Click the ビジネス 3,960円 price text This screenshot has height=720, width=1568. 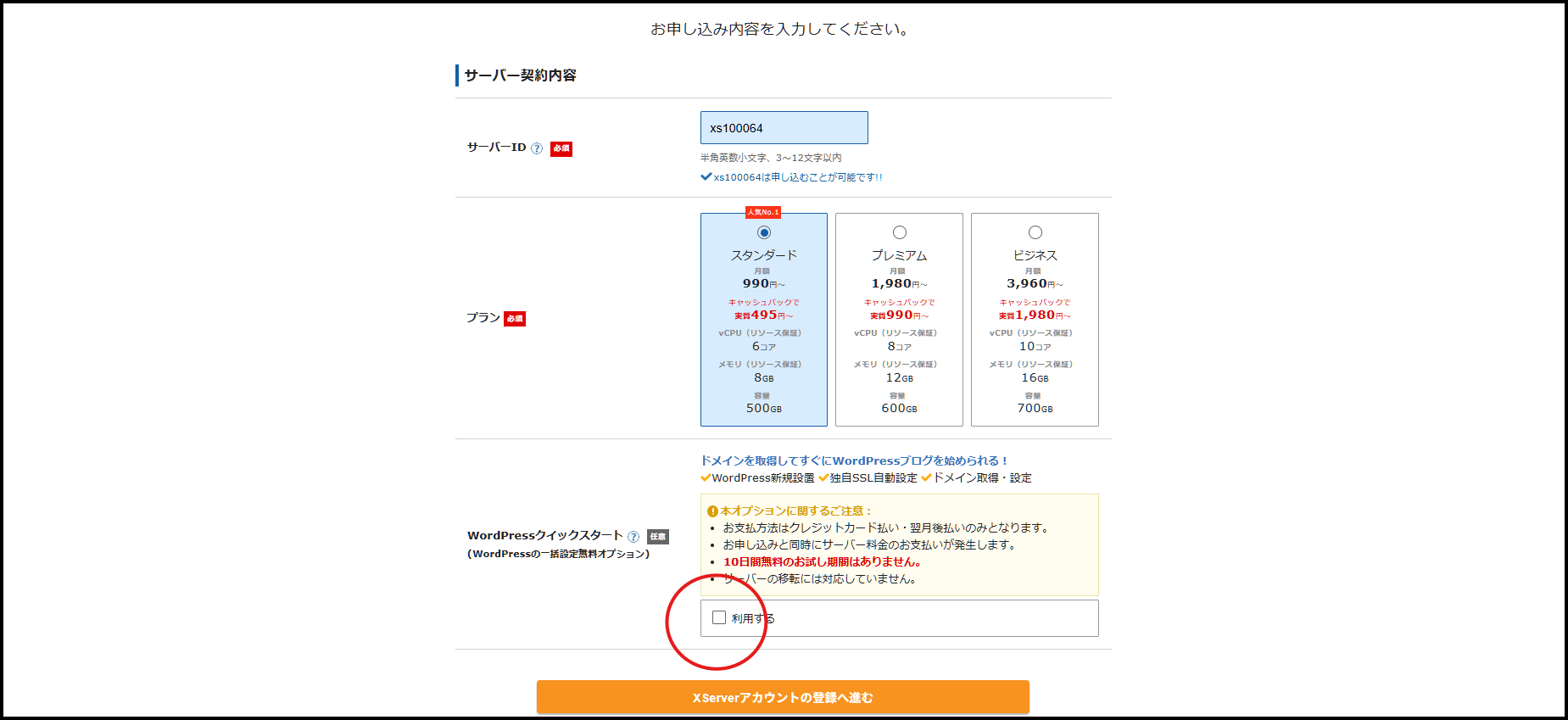coord(1035,284)
